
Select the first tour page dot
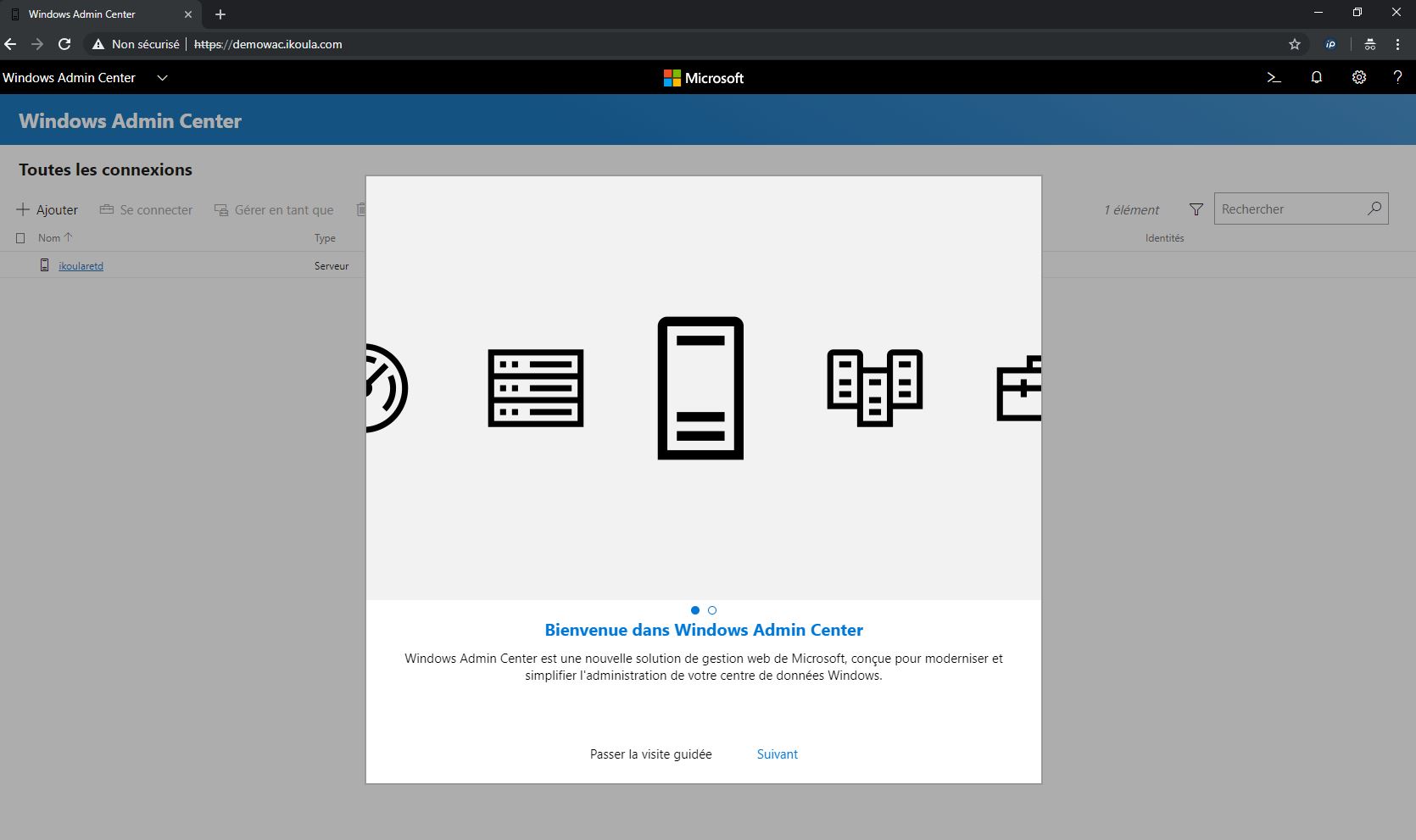click(x=695, y=610)
